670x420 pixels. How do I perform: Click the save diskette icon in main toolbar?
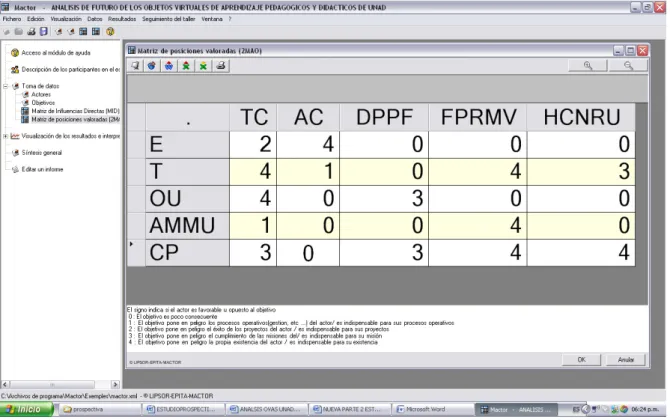[x=44, y=32]
